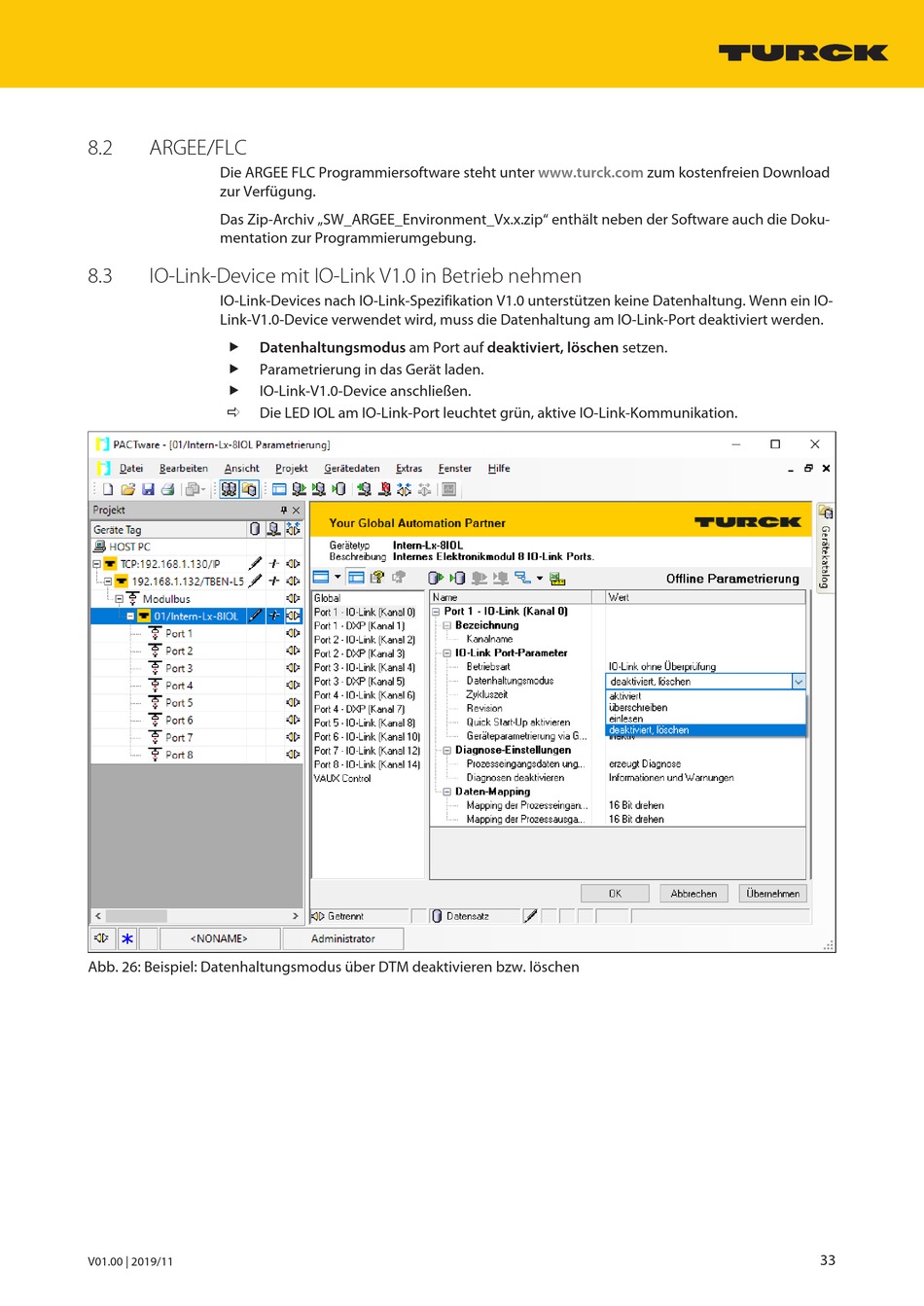Open the view layout dropdown arrow
Viewport: 924px width, 1306px height.
338,578
